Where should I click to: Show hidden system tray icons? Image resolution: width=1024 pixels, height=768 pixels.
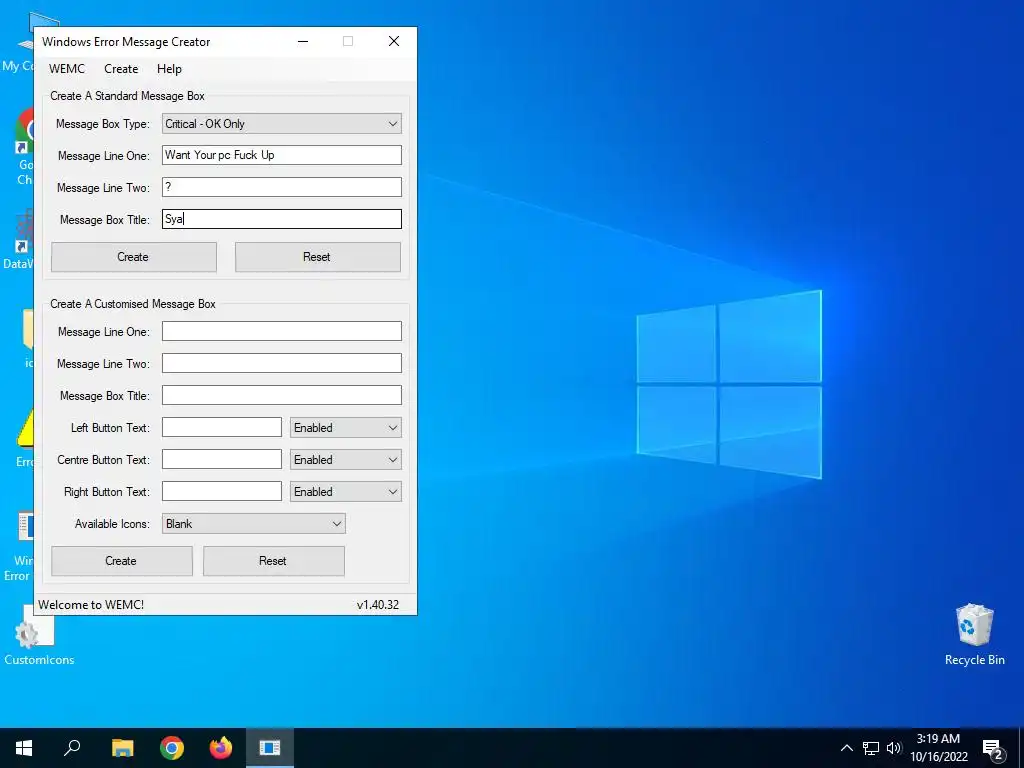(x=846, y=748)
